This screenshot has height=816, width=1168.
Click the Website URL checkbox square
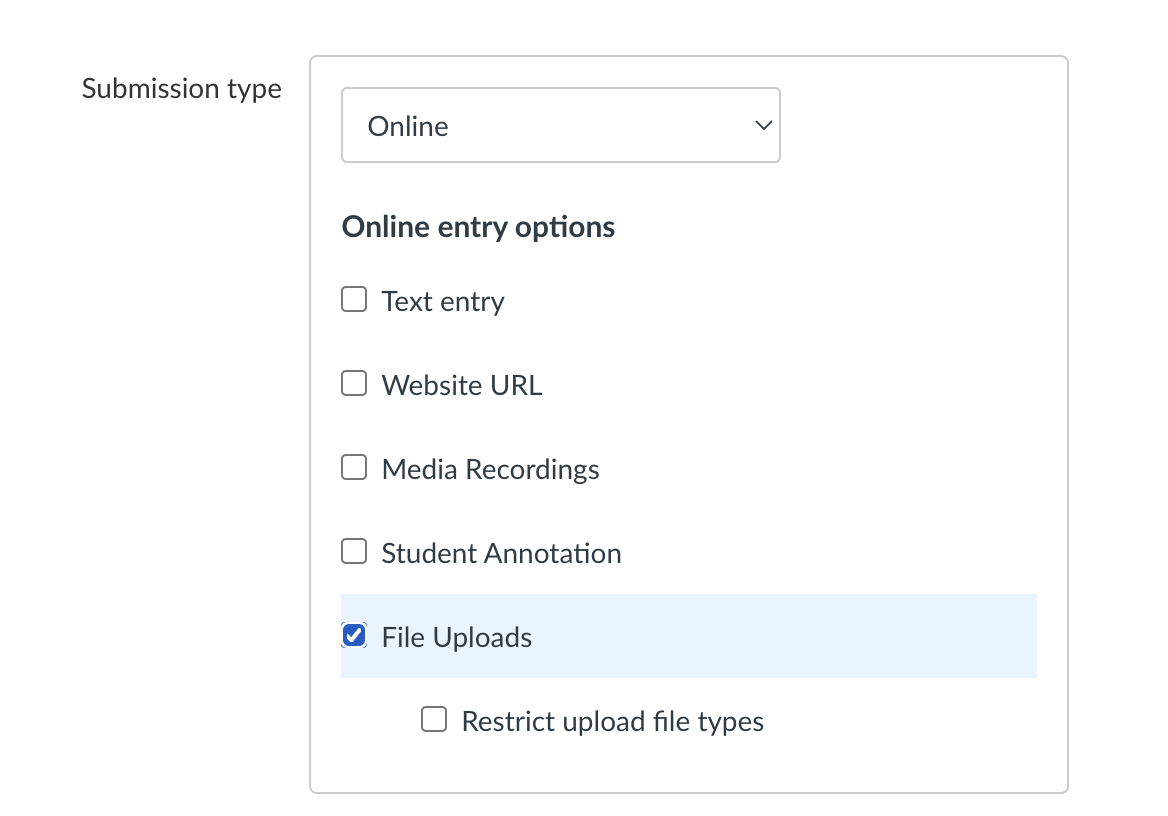tap(354, 383)
